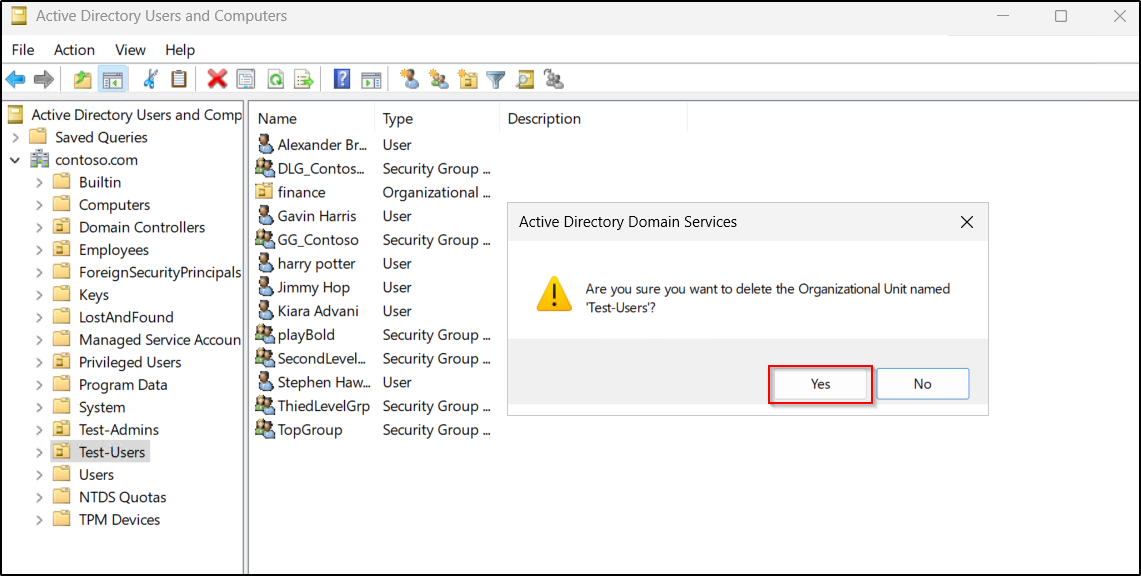1141x576 pixels.
Task: Open the View menu
Action: tap(130, 49)
